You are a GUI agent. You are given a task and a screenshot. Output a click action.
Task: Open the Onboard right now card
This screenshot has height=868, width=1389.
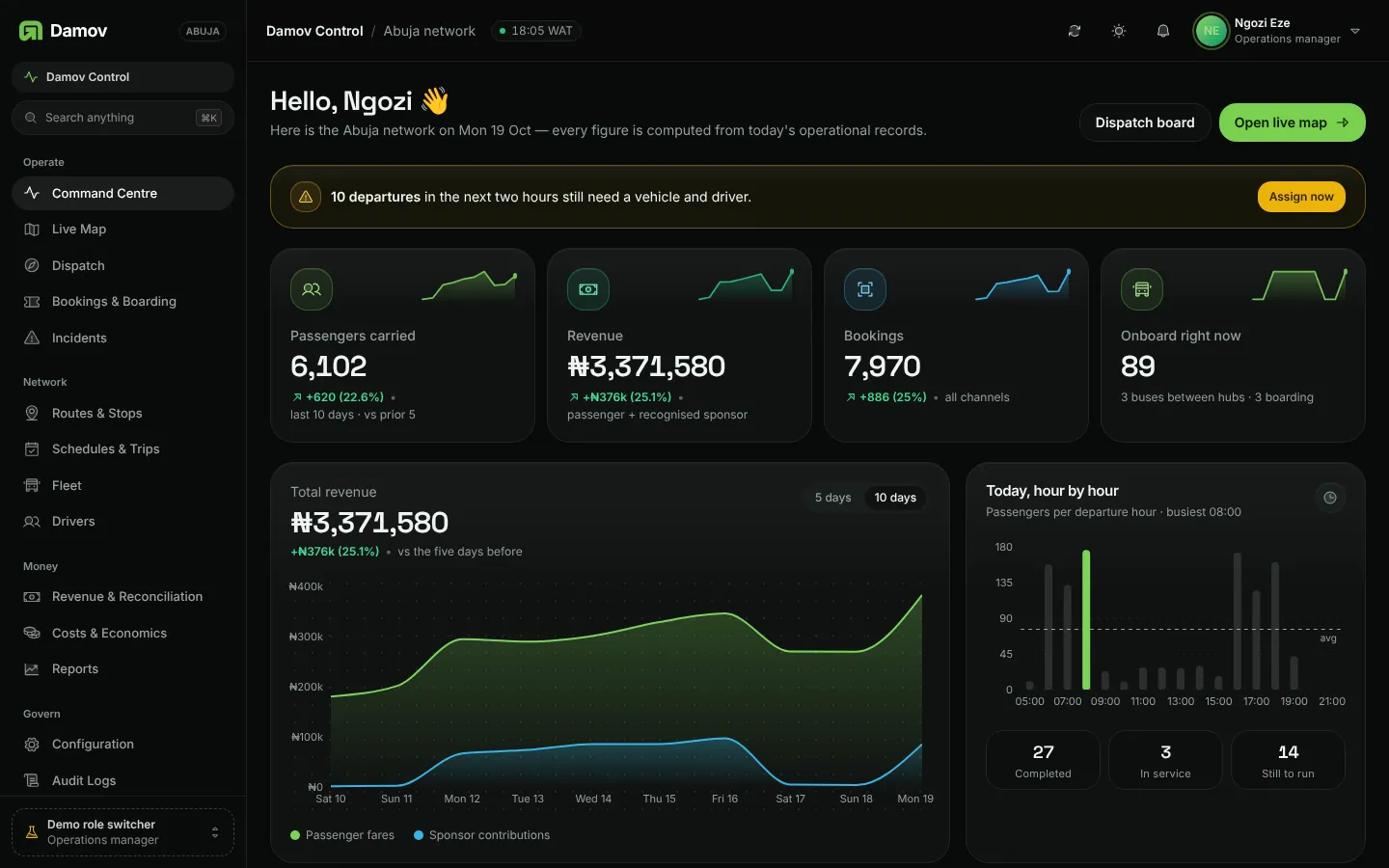coord(1233,345)
